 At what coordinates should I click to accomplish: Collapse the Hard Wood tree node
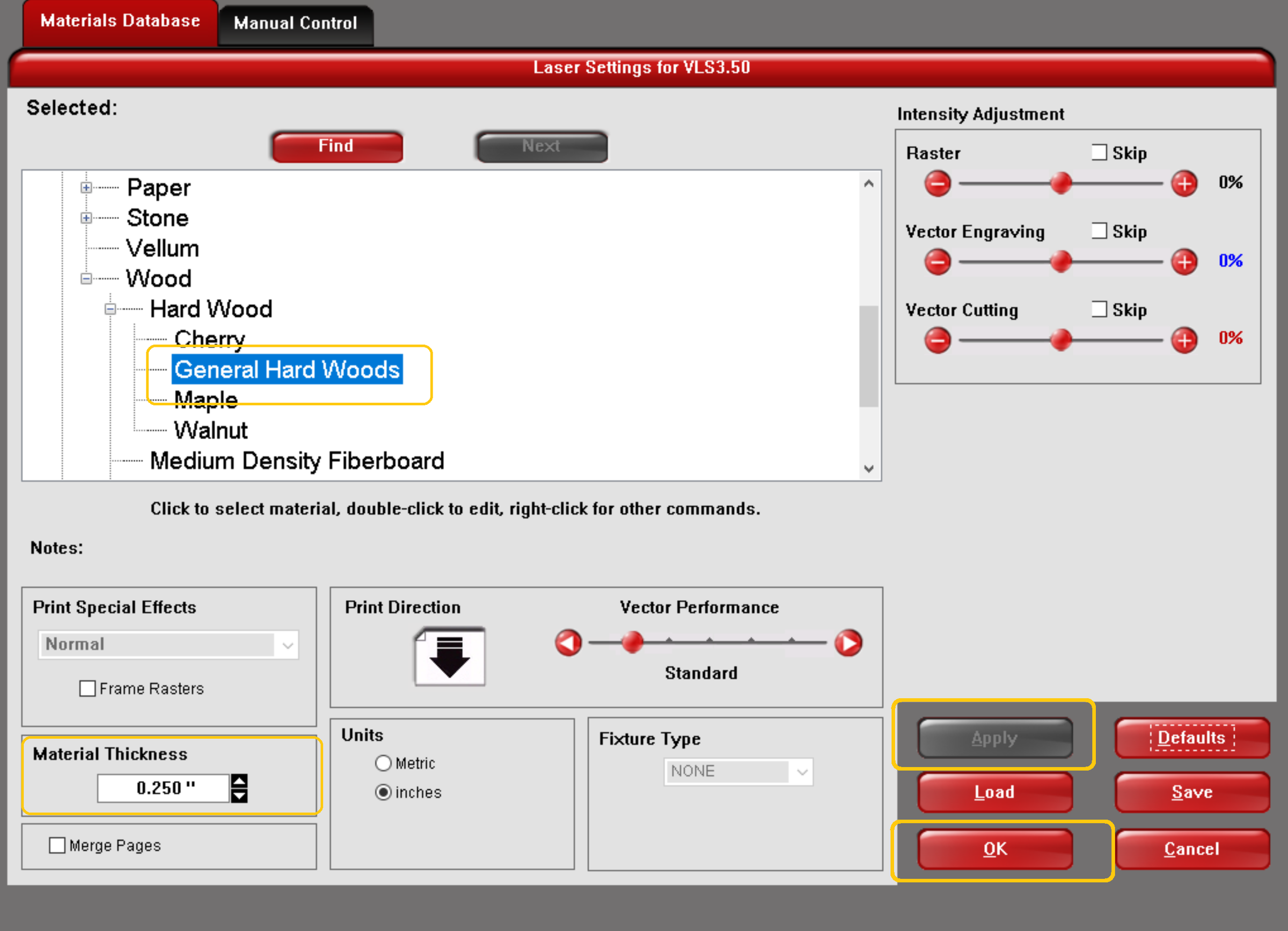110,309
